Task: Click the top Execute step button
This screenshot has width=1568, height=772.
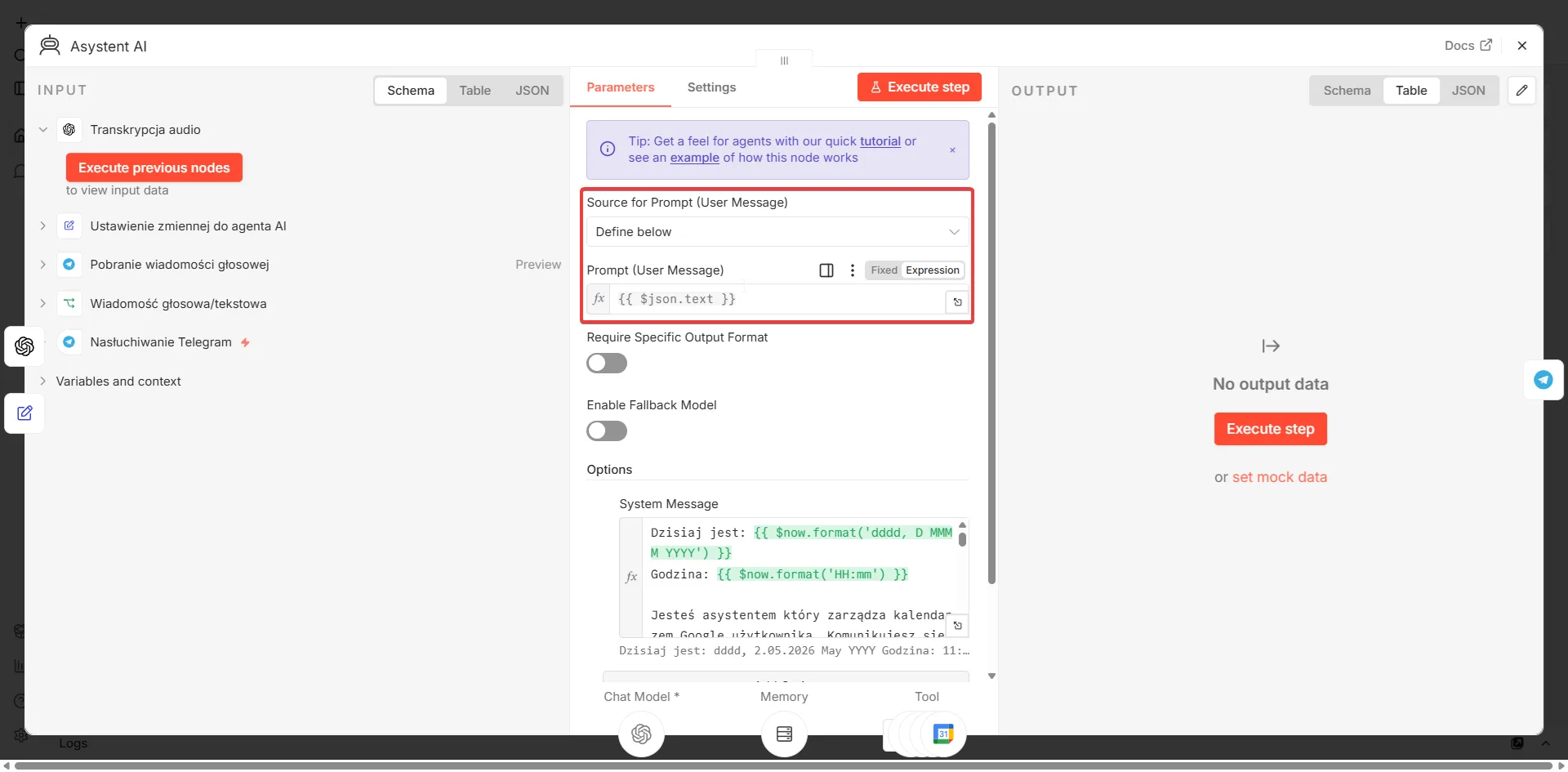Action: coord(920,87)
